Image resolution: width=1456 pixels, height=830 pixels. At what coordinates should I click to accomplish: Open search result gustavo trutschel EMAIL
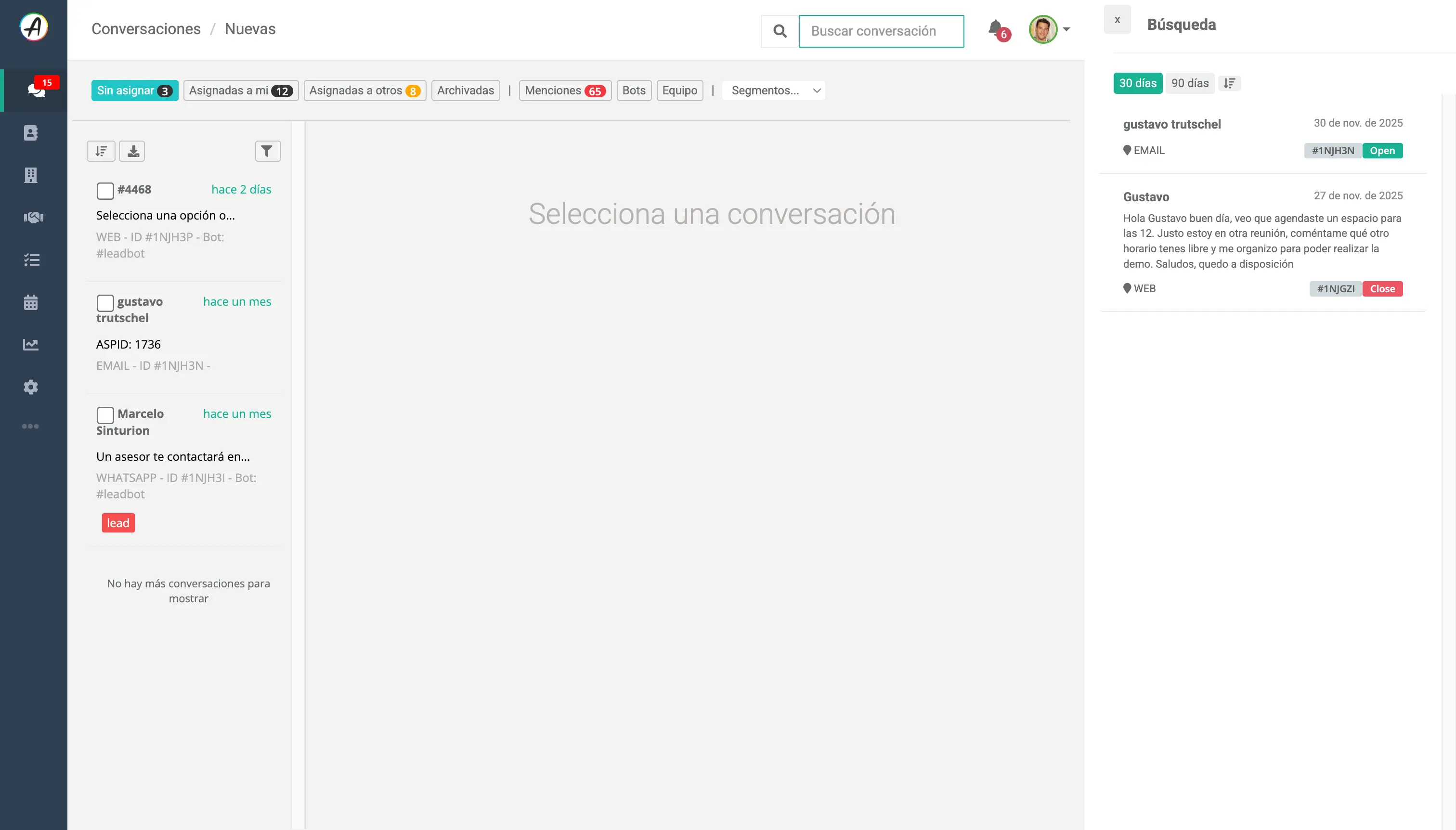tap(1262, 137)
